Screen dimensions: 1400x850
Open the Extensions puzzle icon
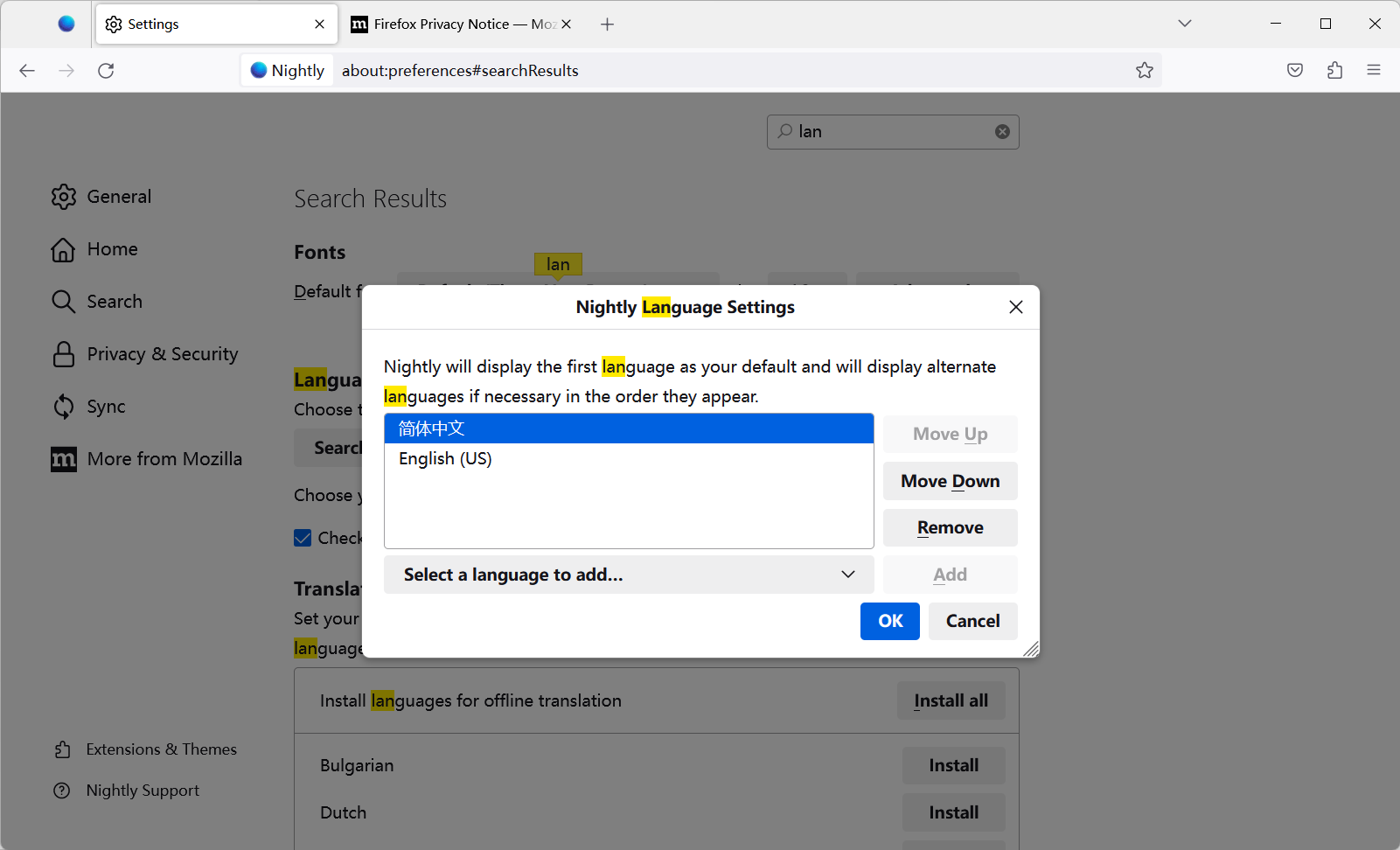coord(1334,71)
